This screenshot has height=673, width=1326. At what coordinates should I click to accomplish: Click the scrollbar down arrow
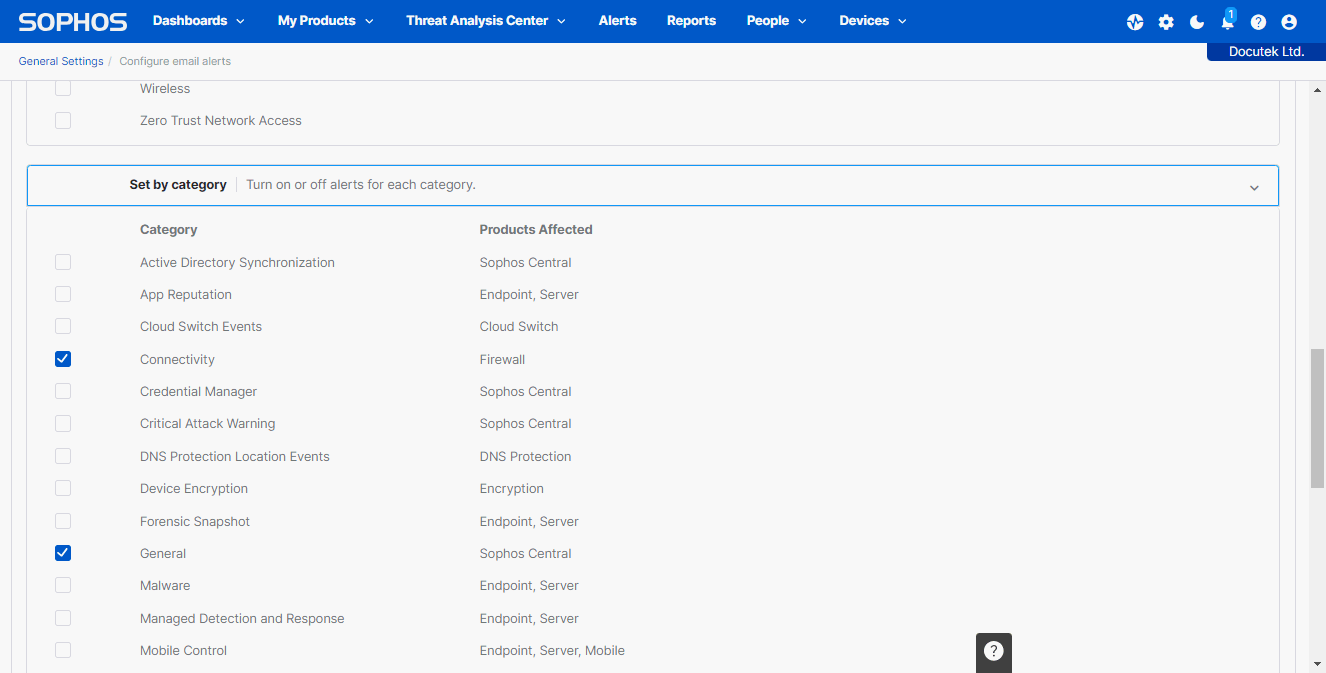pyautogui.click(x=1317, y=663)
